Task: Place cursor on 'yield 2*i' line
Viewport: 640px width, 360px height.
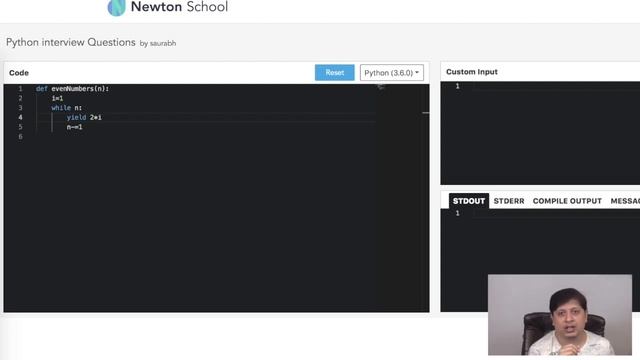Action: pos(84,118)
